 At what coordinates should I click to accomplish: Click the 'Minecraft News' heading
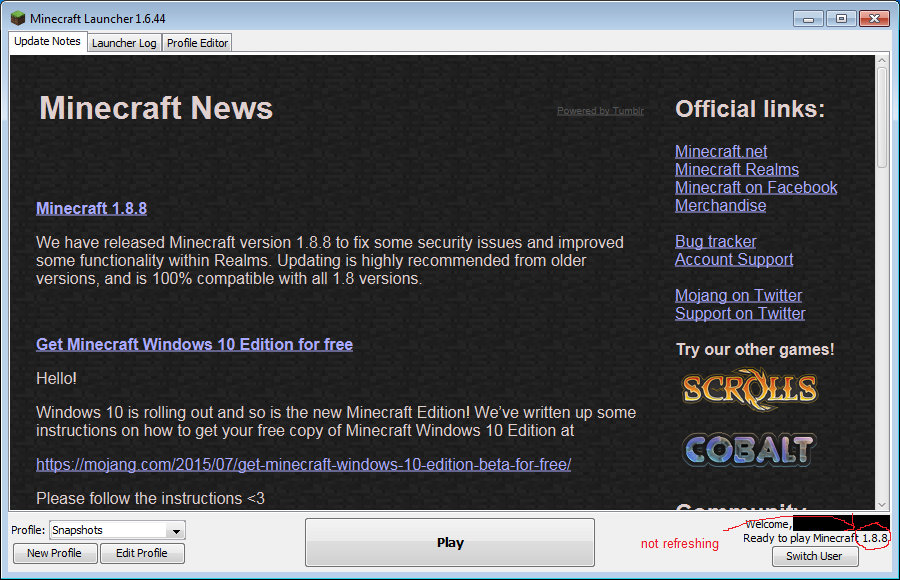point(156,108)
